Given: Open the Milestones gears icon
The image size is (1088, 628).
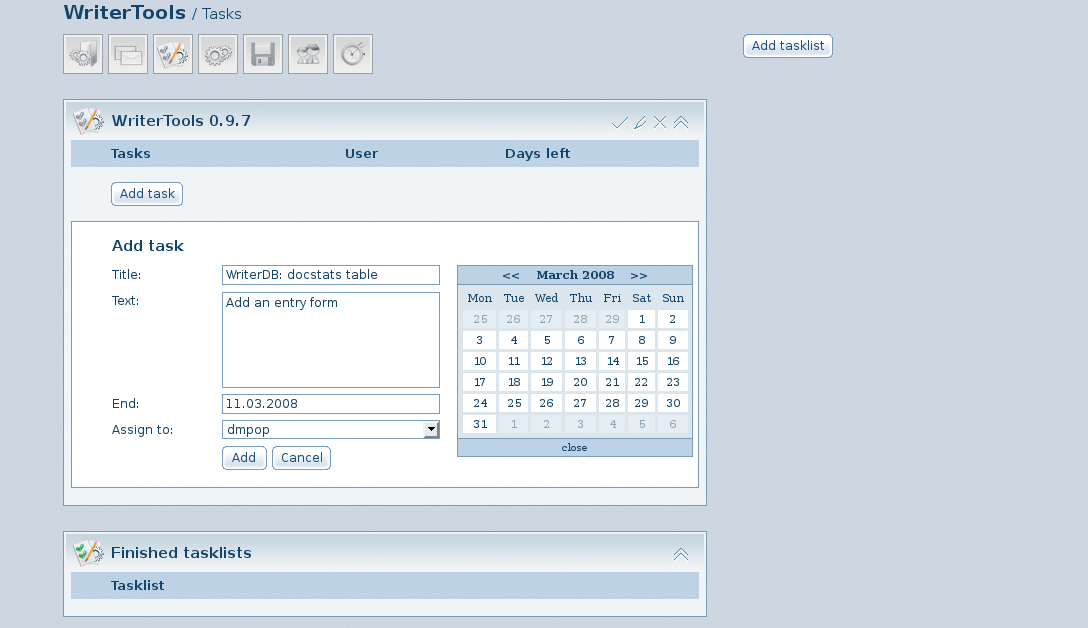Looking at the screenshot, I should tap(218, 54).
